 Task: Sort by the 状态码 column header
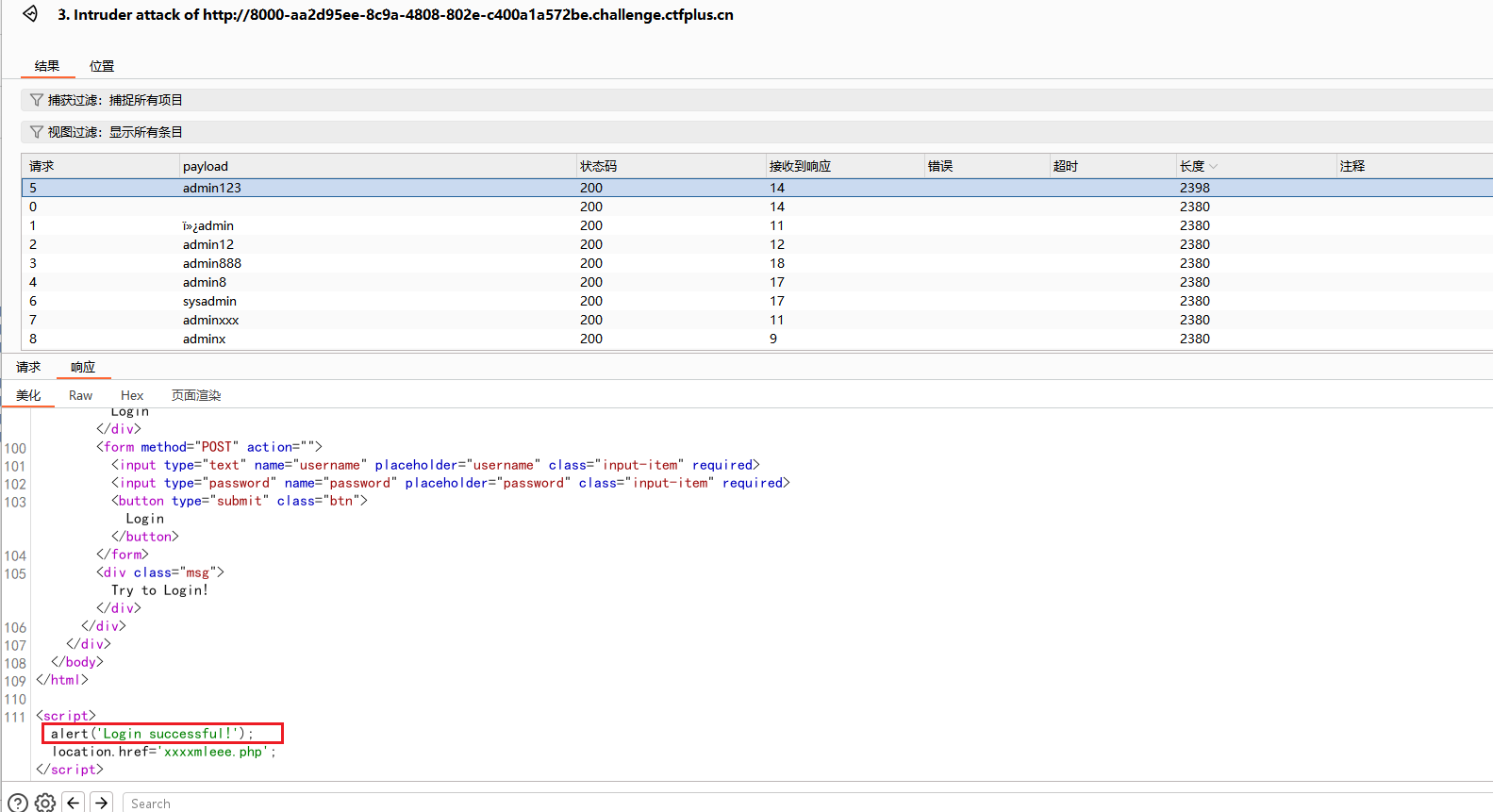click(598, 167)
